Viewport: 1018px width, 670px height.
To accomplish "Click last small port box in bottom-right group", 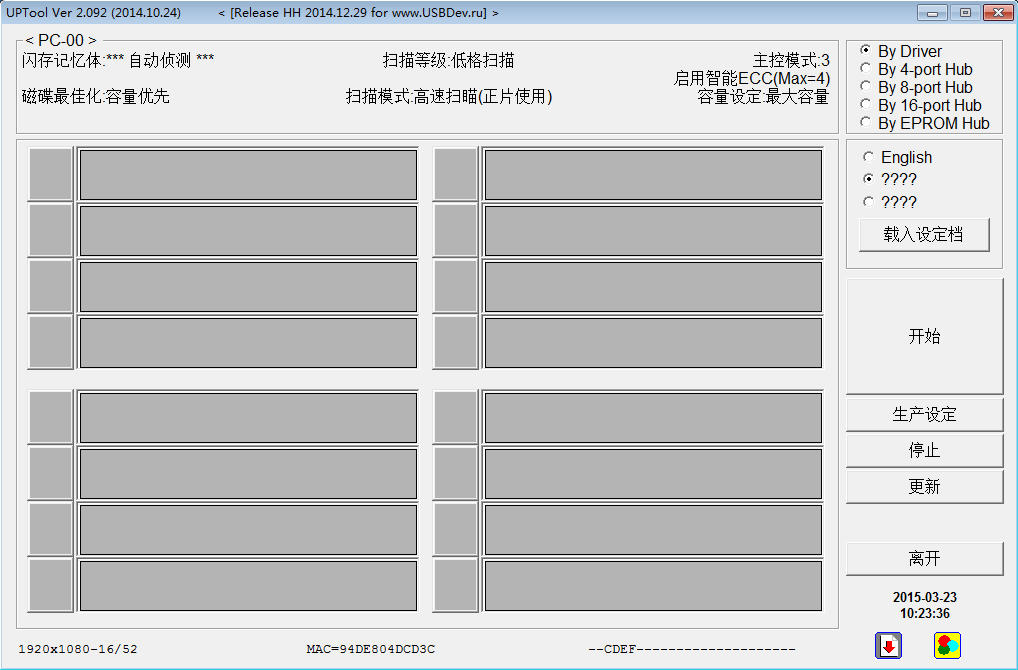I will [455, 585].
